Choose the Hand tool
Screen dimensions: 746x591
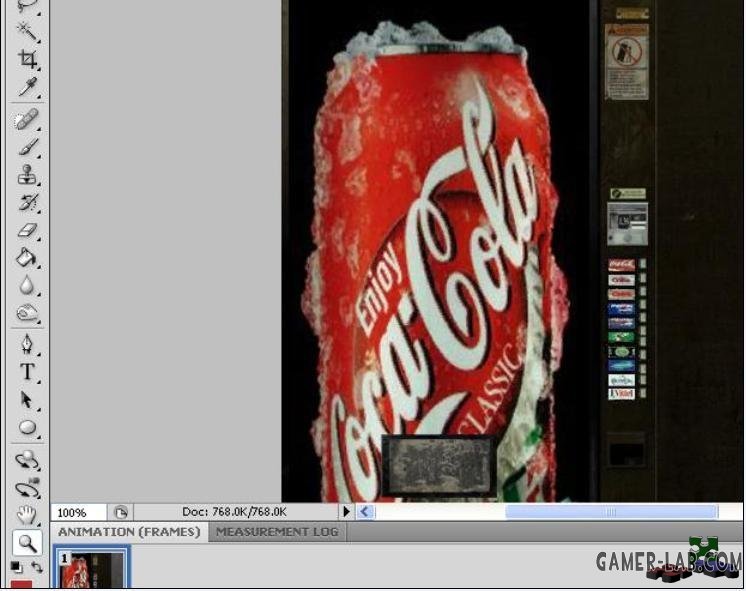point(27,515)
